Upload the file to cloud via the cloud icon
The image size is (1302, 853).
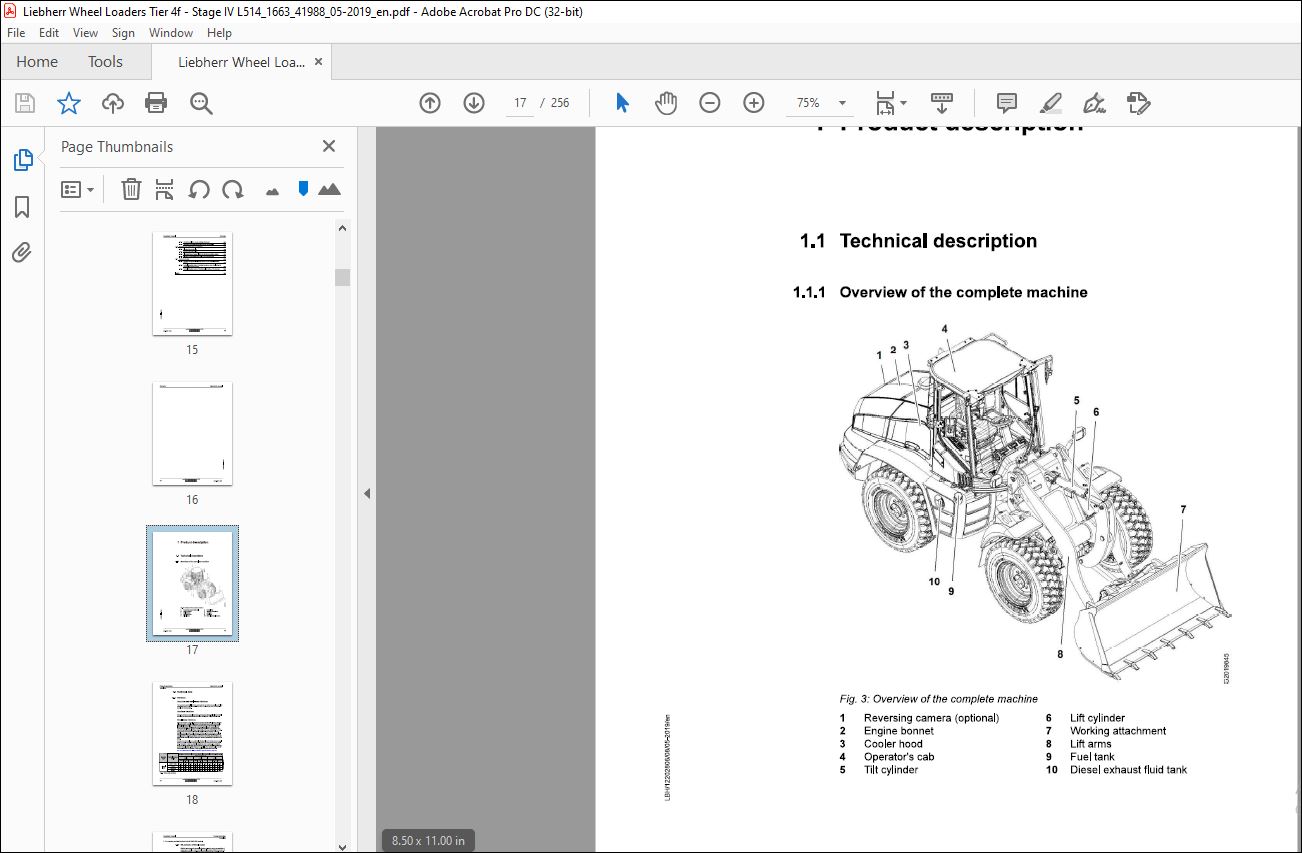[112, 103]
